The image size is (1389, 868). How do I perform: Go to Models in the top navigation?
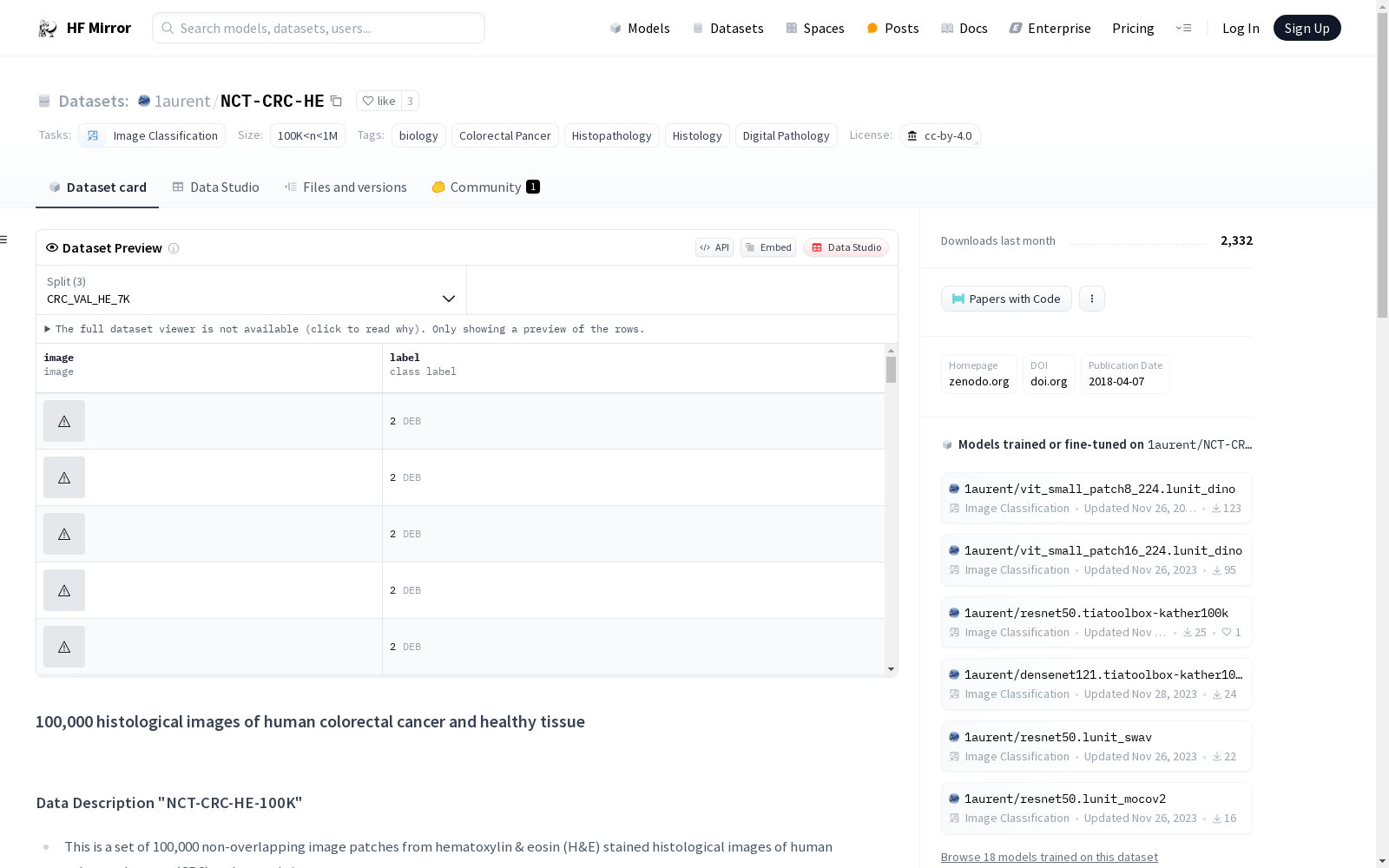click(x=640, y=28)
